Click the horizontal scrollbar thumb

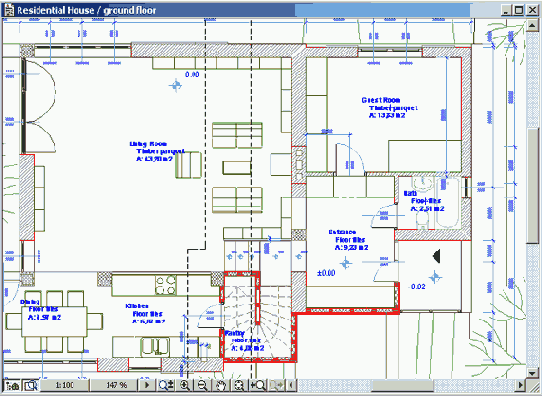tap(403, 385)
